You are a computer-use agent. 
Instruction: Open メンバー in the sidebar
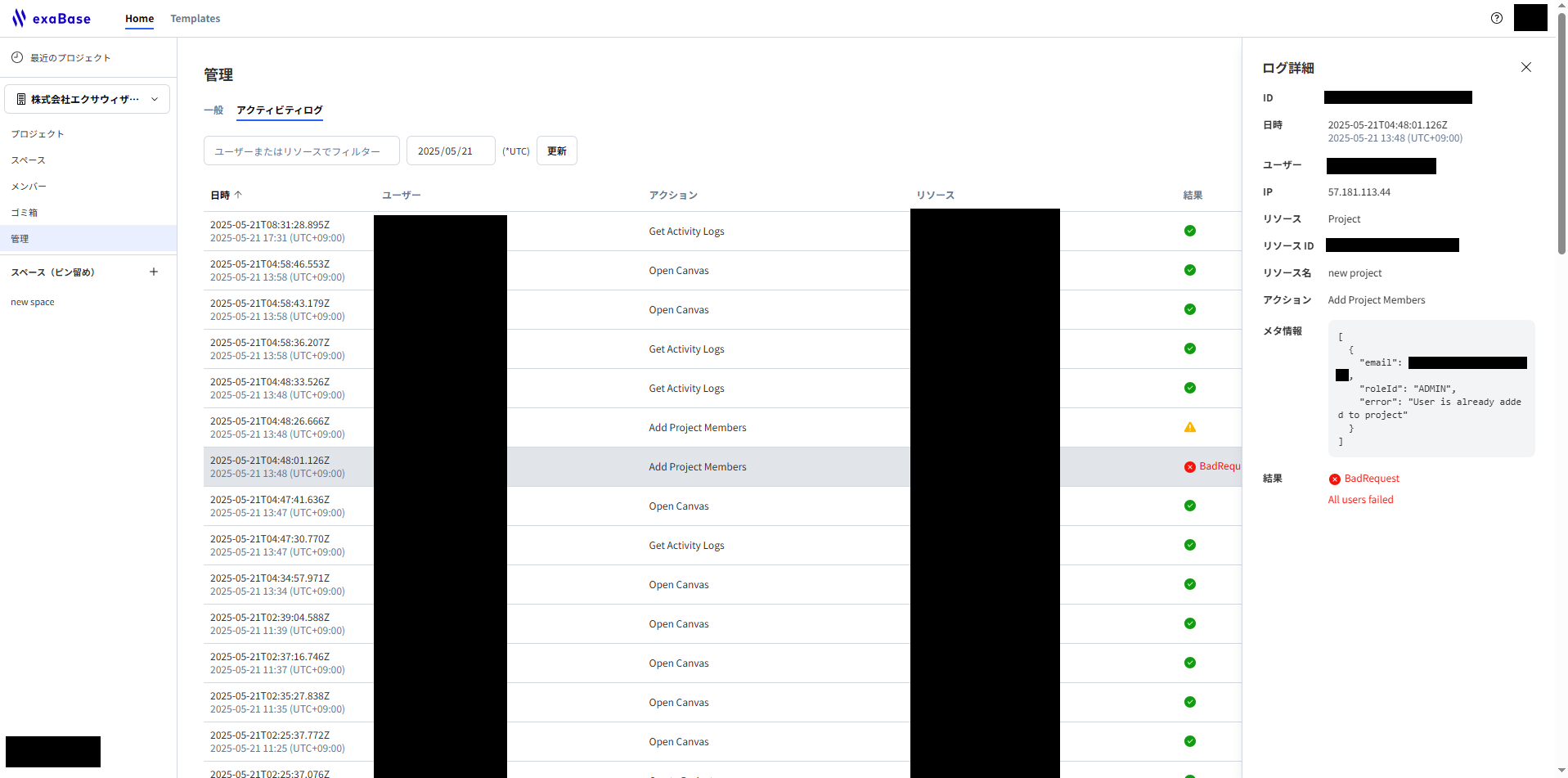[29, 187]
